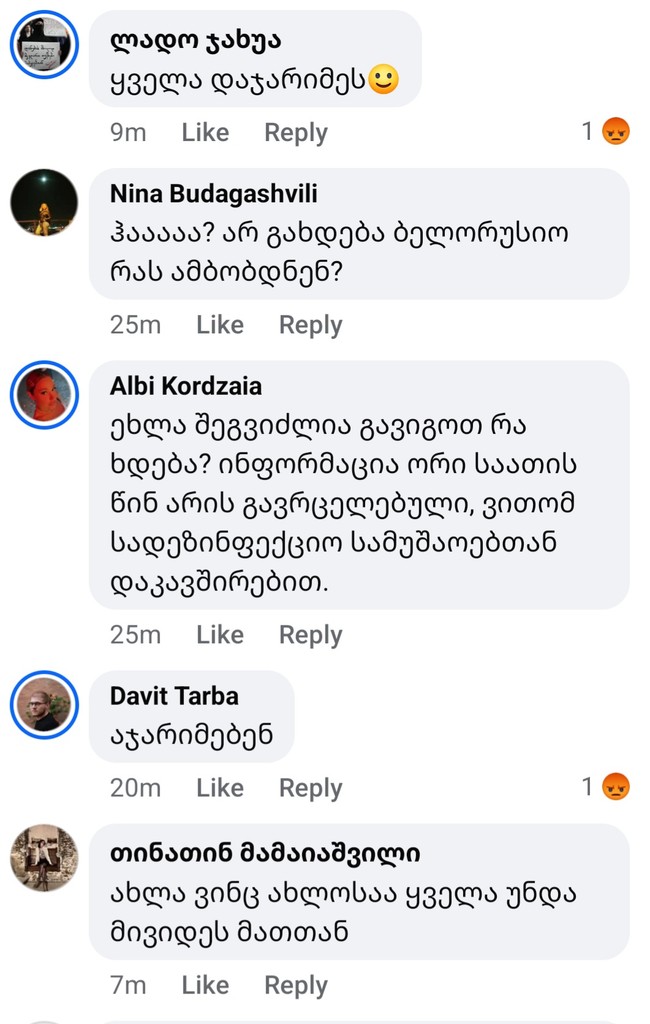
Task: Reply to Davit Tarba's comment
Action: click(x=310, y=788)
